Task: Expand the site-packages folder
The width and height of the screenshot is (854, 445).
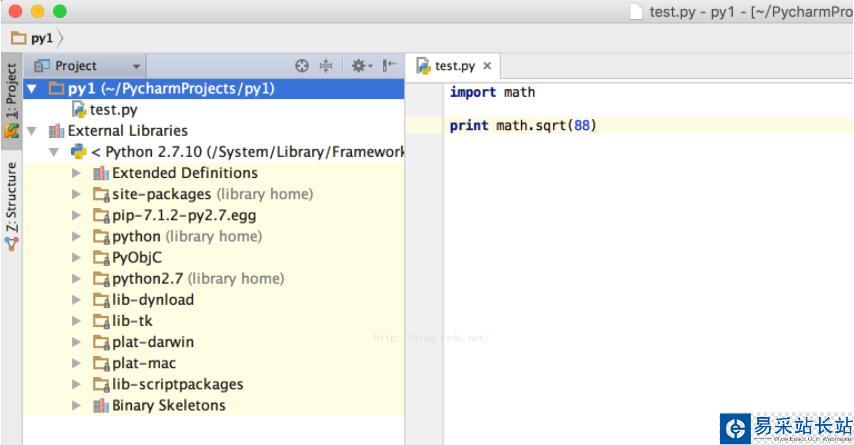Action: (78, 194)
